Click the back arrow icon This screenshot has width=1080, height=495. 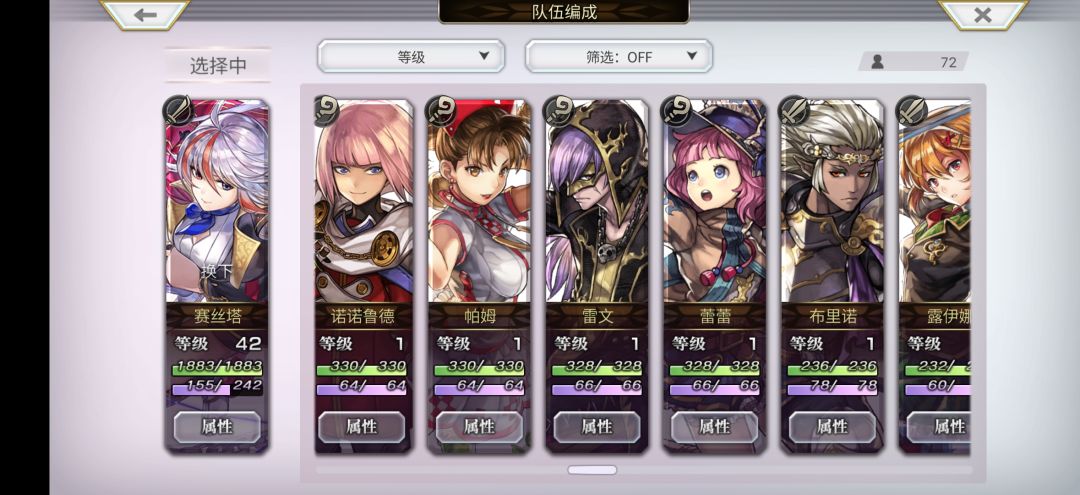click(145, 14)
